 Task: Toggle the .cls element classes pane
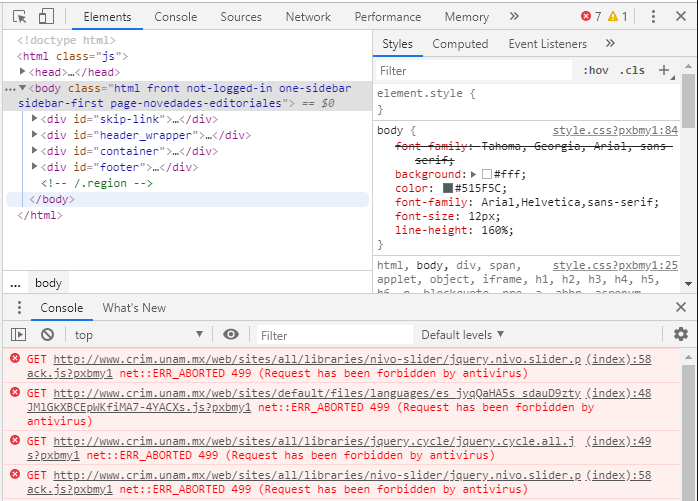click(x=632, y=70)
